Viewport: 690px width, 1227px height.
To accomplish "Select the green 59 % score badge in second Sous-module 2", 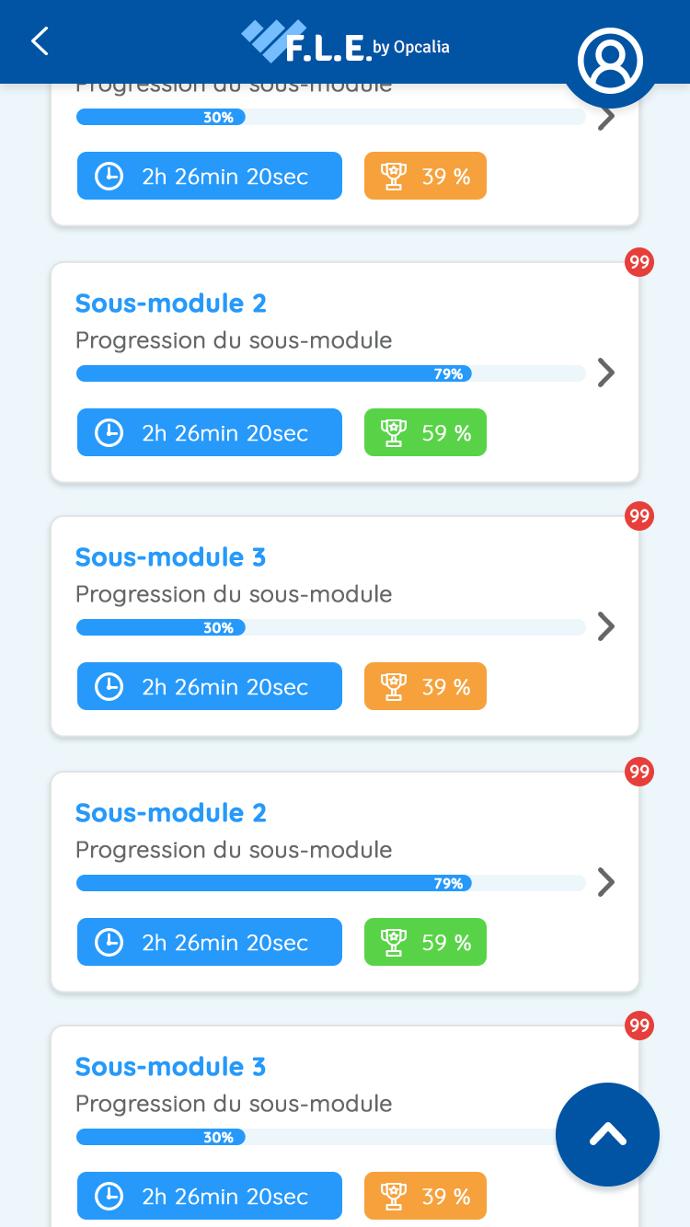I will (425, 942).
